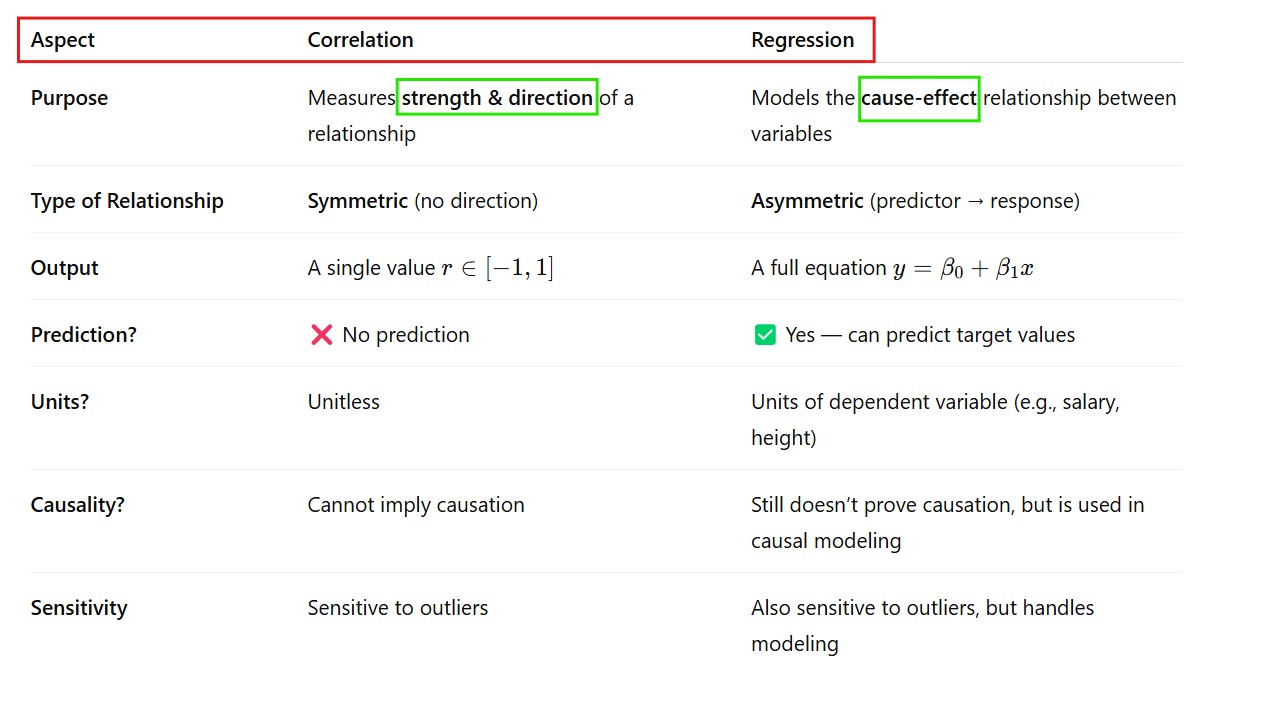Select the Type of Relationship row label
The image size is (1269, 723).
coord(127,201)
